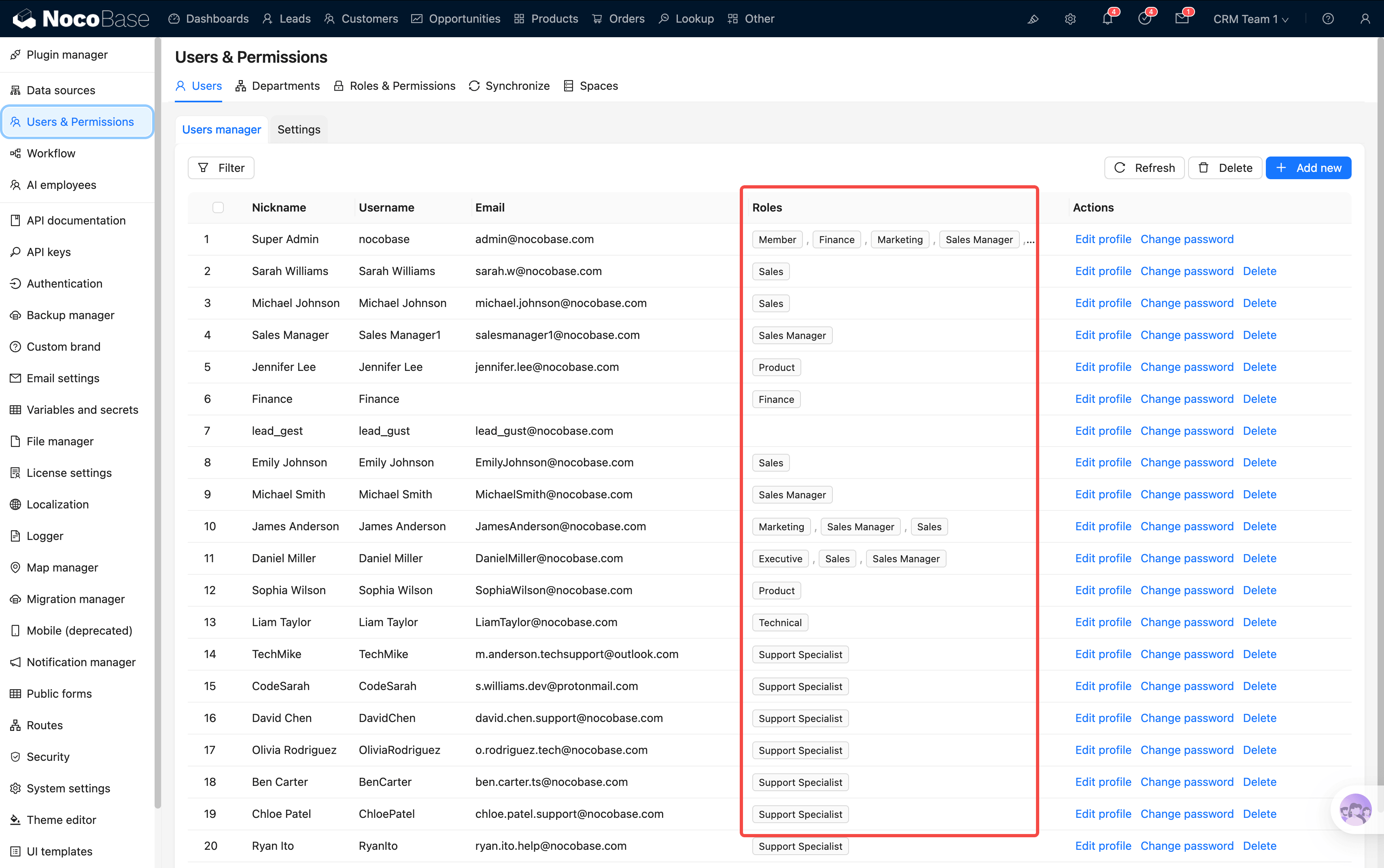The height and width of the screenshot is (868, 1384).
Task: Open the user profile icon
Action: pyautogui.click(x=1365, y=19)
